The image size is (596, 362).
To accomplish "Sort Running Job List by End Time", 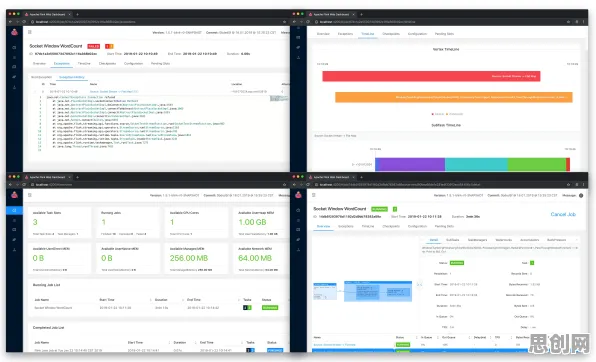I will [194, 300].
